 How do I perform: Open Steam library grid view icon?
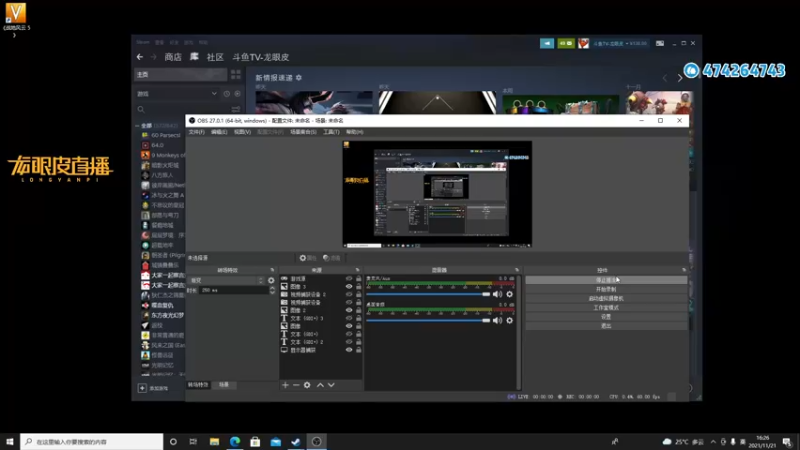pos(236,74)
